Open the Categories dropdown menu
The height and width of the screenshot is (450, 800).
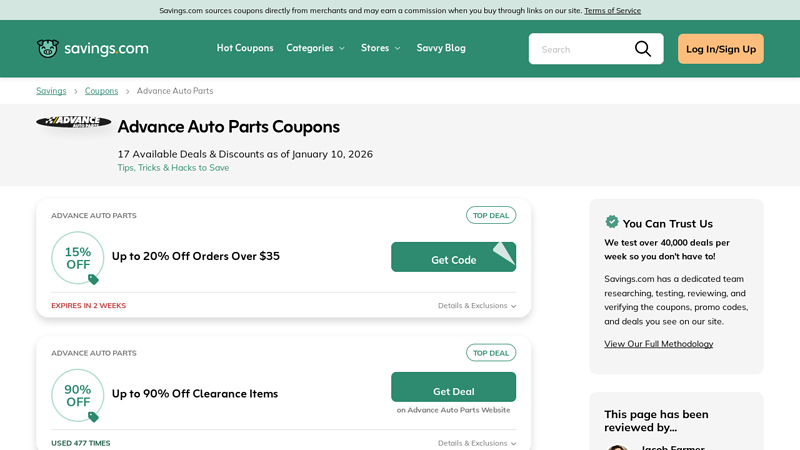(x=315, y=48)
